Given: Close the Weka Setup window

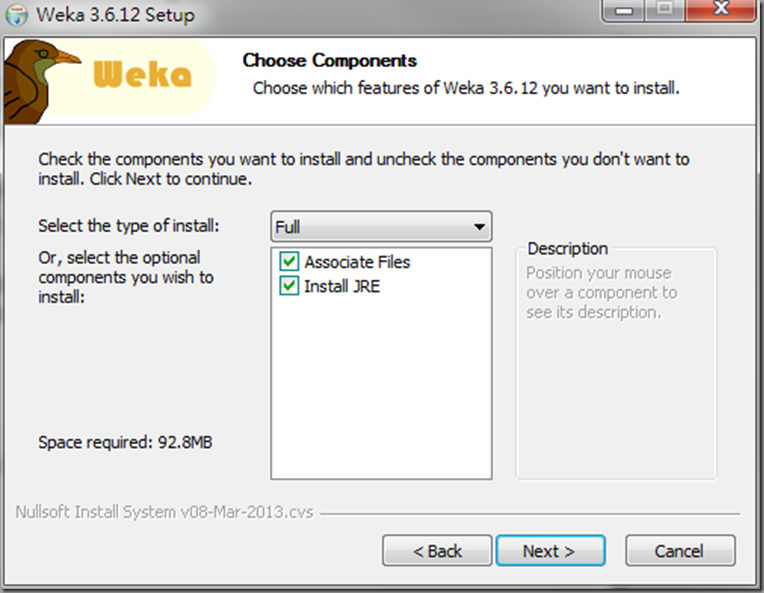Looking at the screenshot, I should [x=720, y=10].
